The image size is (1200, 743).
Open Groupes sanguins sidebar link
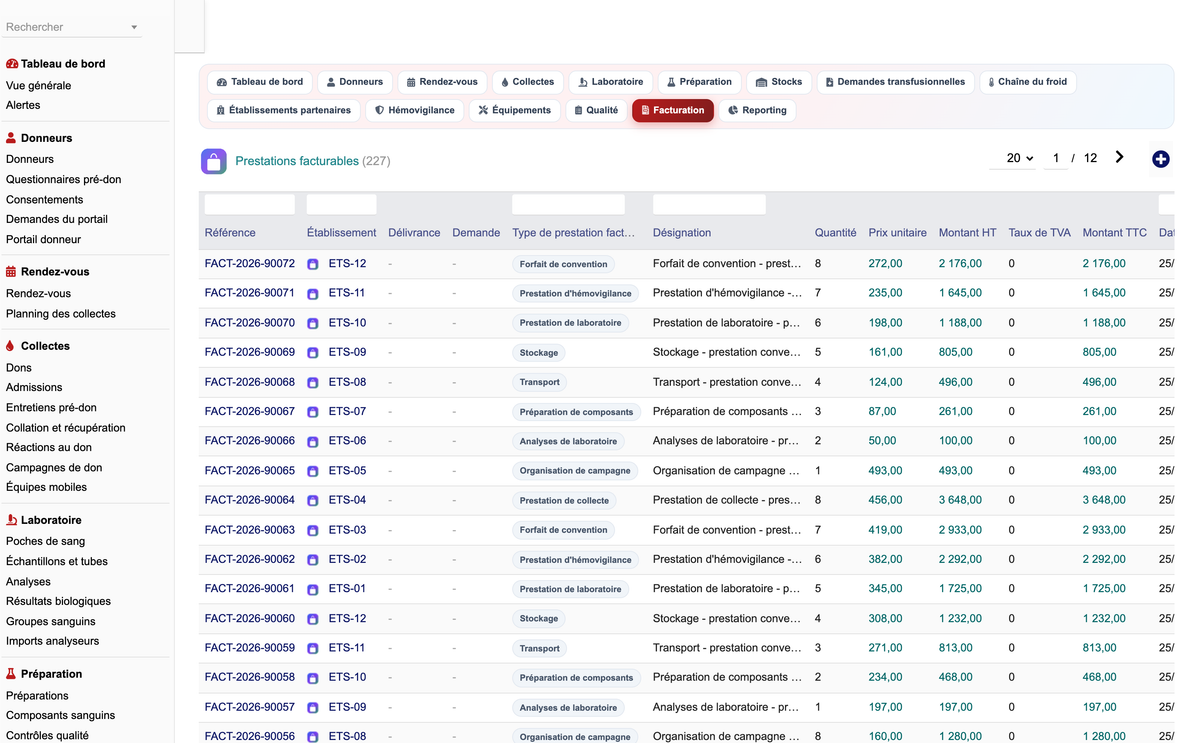[50, 622]
